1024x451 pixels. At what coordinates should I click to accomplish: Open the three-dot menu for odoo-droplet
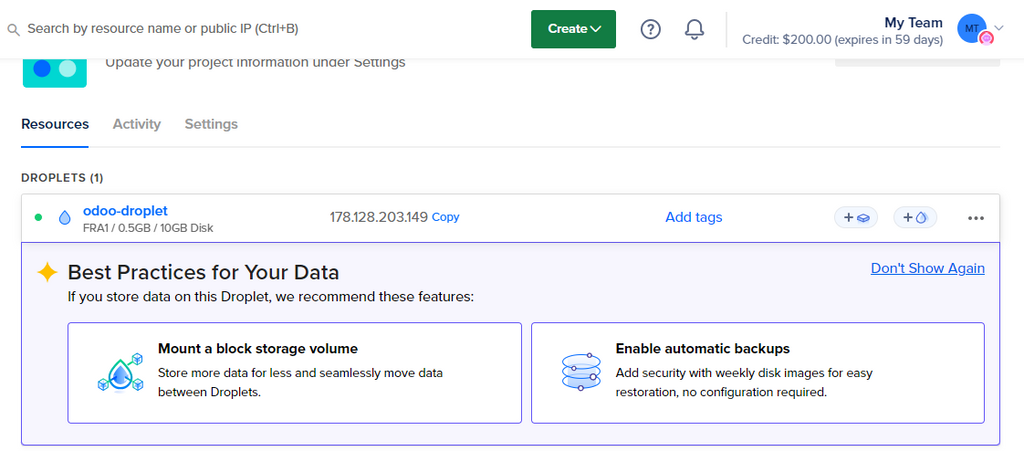click(x=976, y=218)
